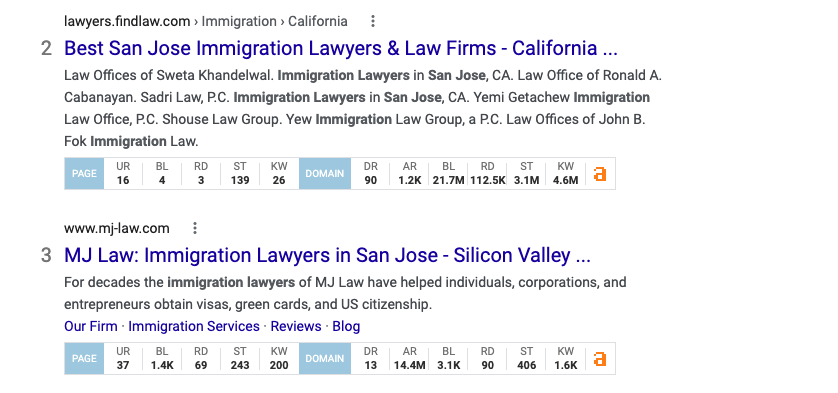
Task: Click PAGE label on MJ Law metrics bar
Action: pos(84,359)
